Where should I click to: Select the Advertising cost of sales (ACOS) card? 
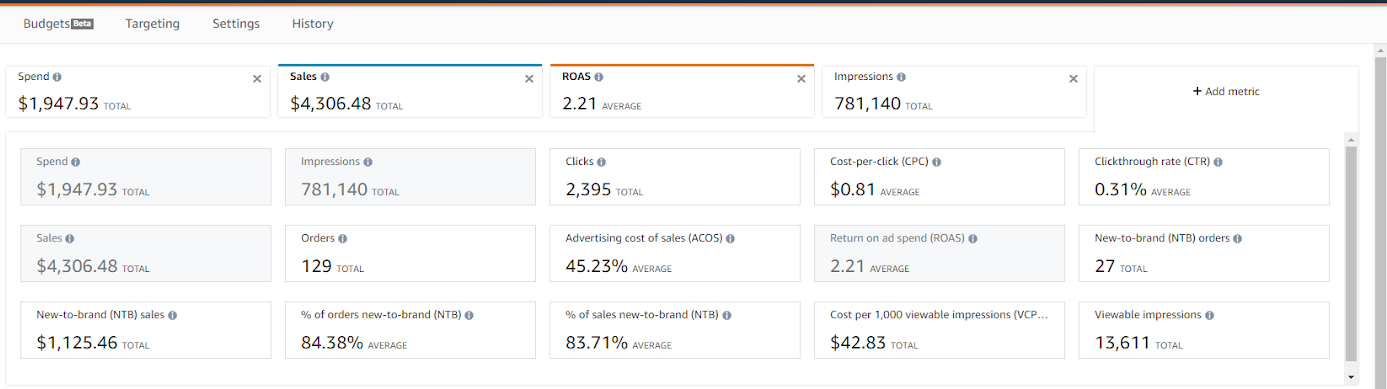[675, 254]
